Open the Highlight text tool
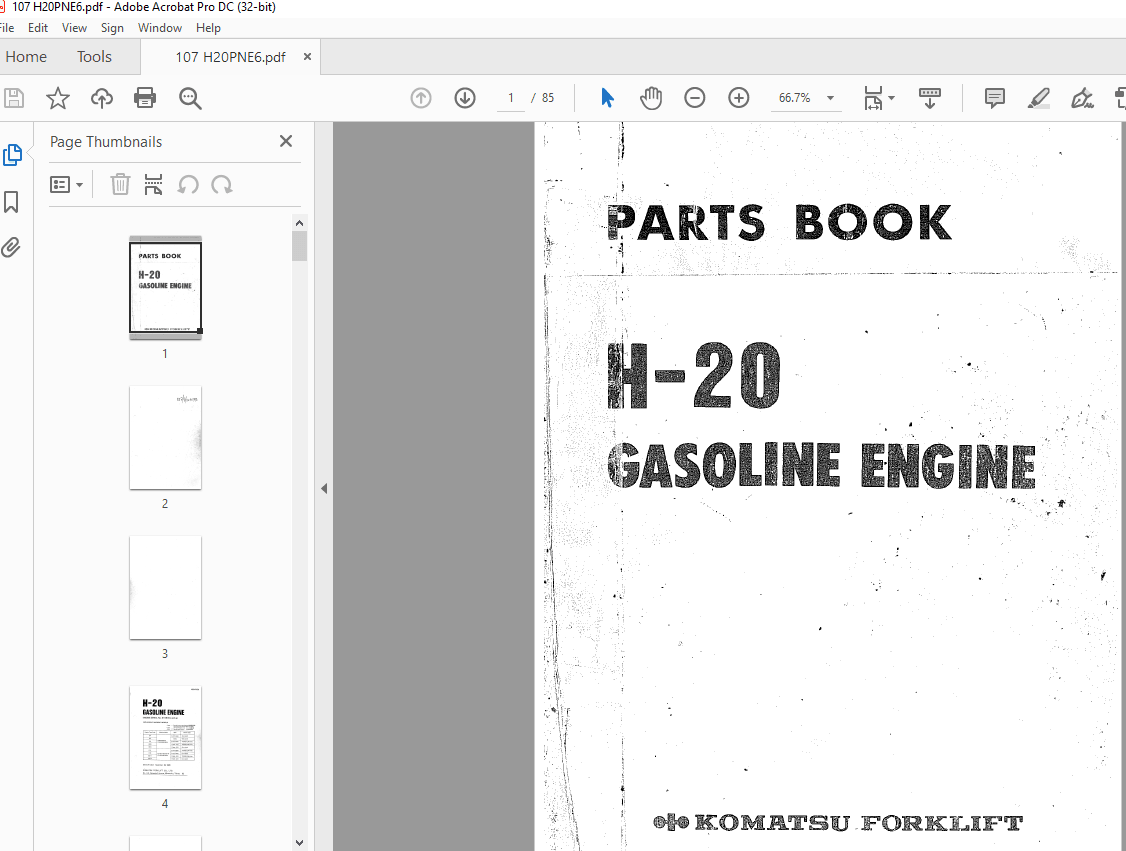Screen dimensions: 1126x851 (x=1038, y=98)
